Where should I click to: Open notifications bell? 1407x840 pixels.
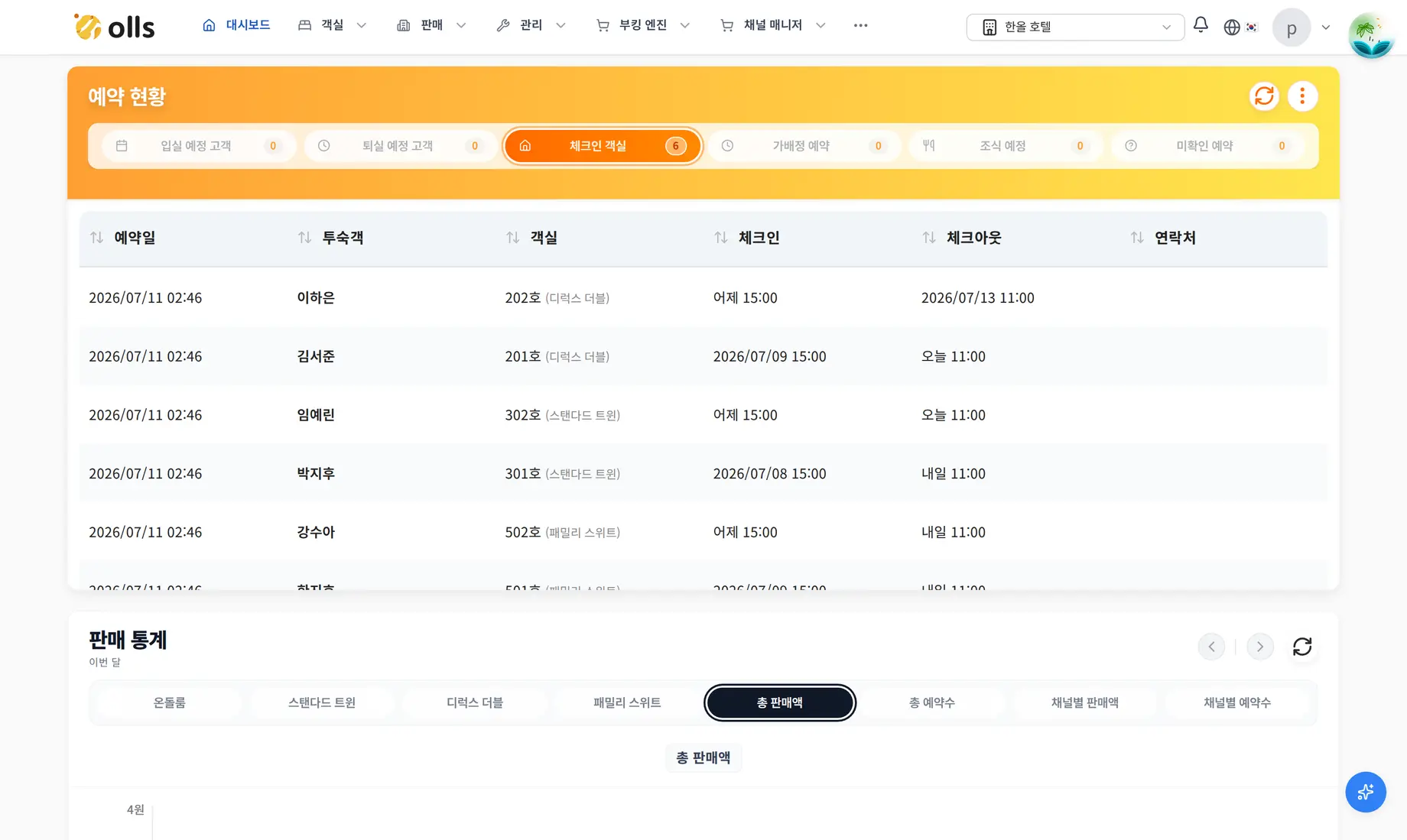pyautogui.click(x=1201, y=25)
